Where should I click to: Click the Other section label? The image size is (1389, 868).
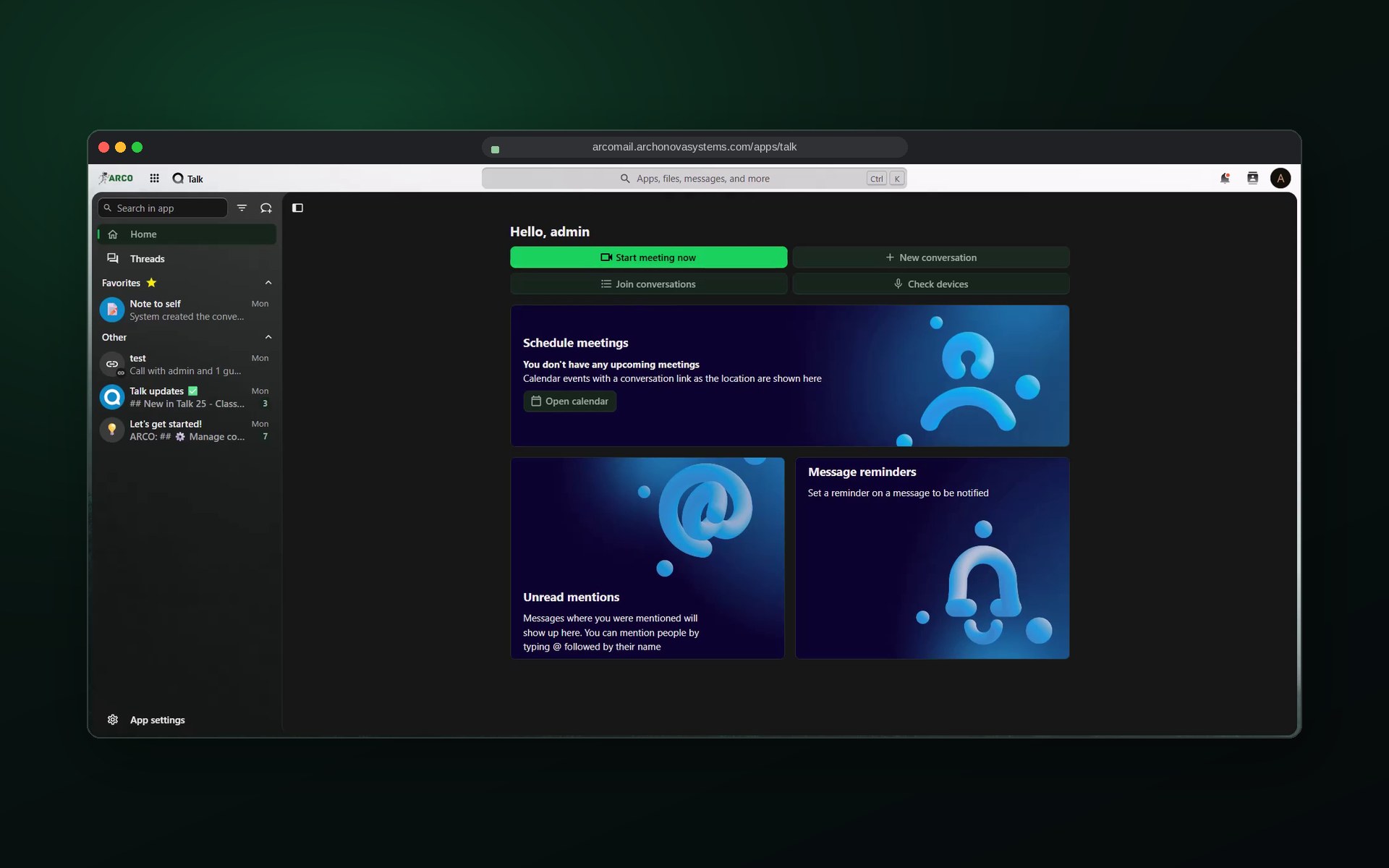[114, 337]
